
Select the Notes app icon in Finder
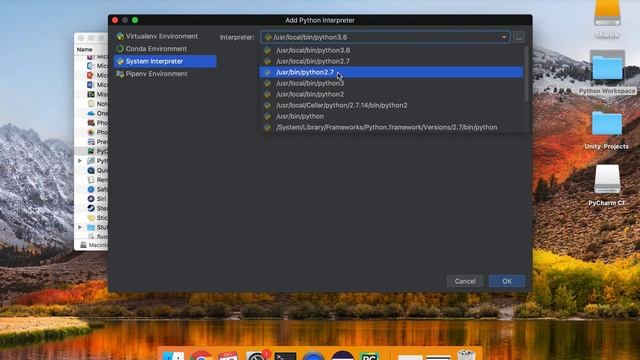[x=91, y=104]
